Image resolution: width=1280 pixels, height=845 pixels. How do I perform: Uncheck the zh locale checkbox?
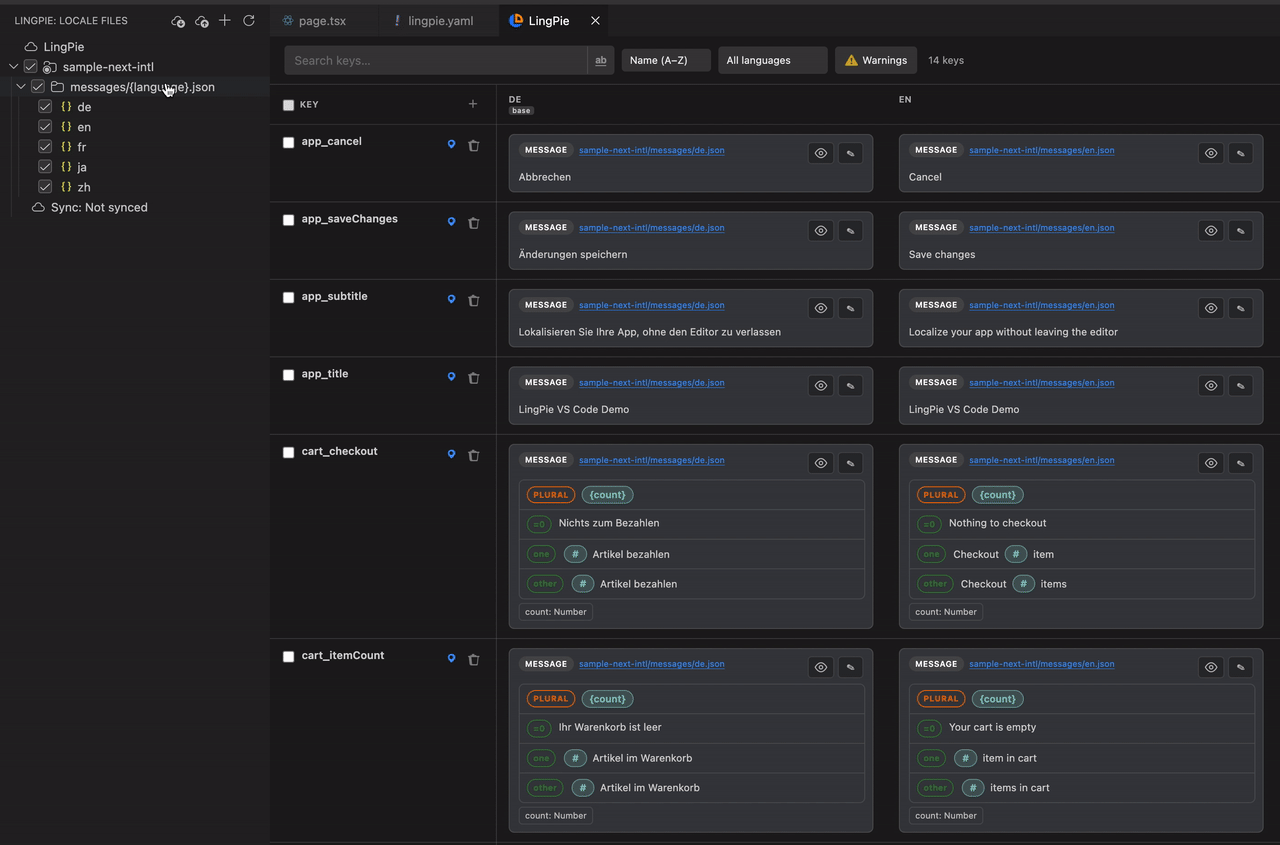pos(45,187)
